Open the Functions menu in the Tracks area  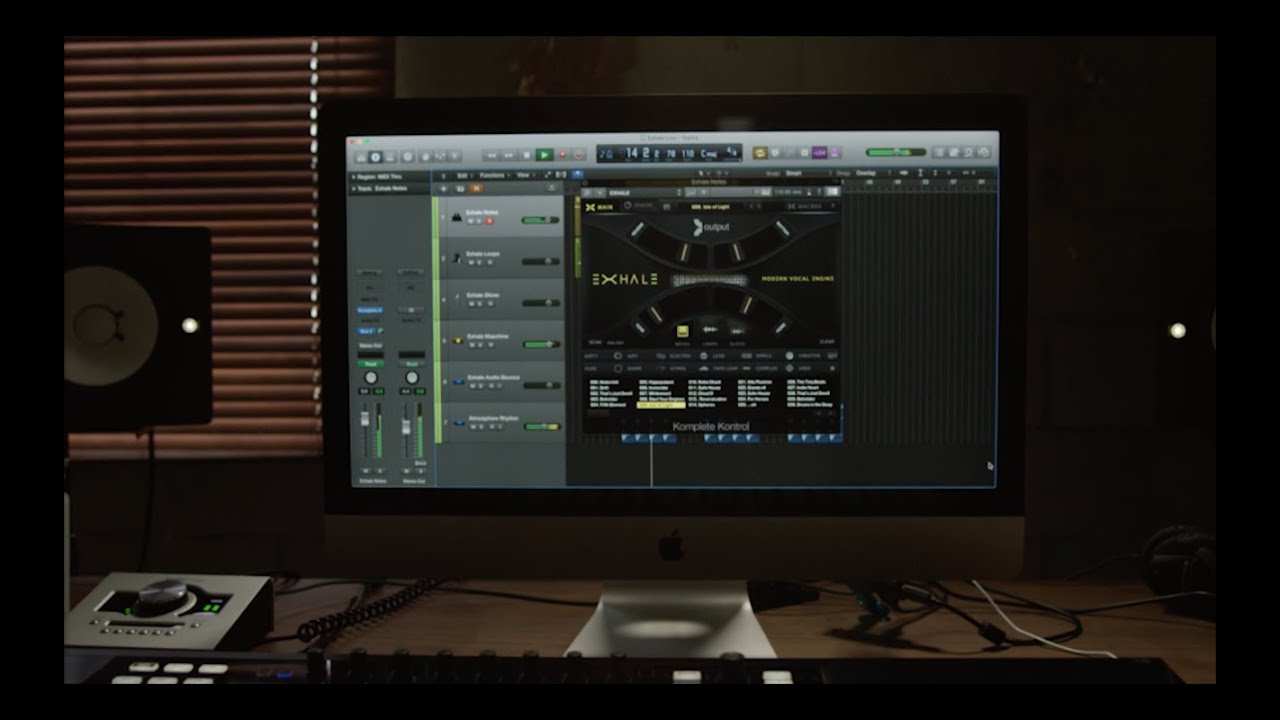point(494,175)
